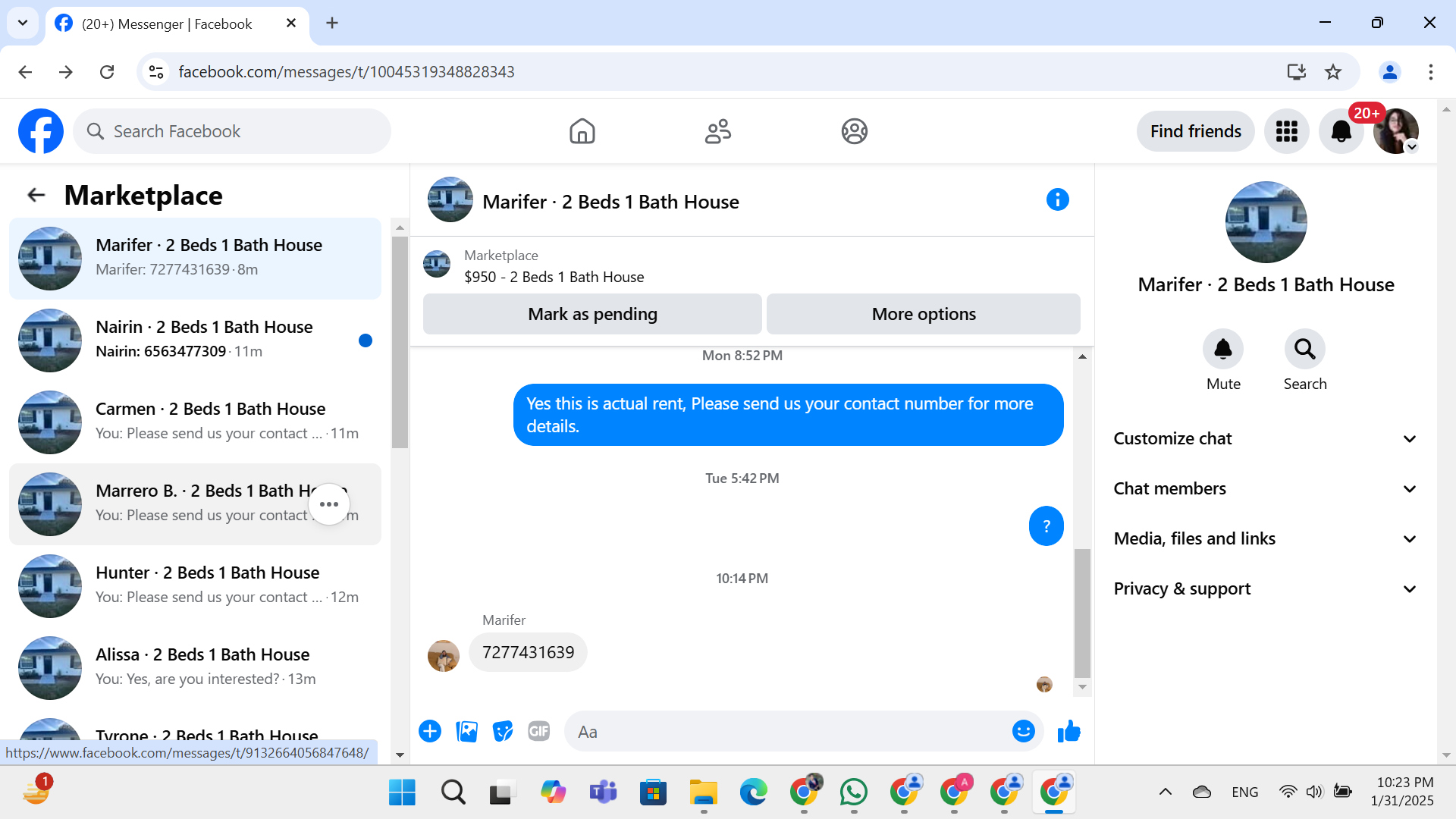Send a thumbs-up like
The width and height of the screenshot is (1456, 819).
tap(1069, 731)
